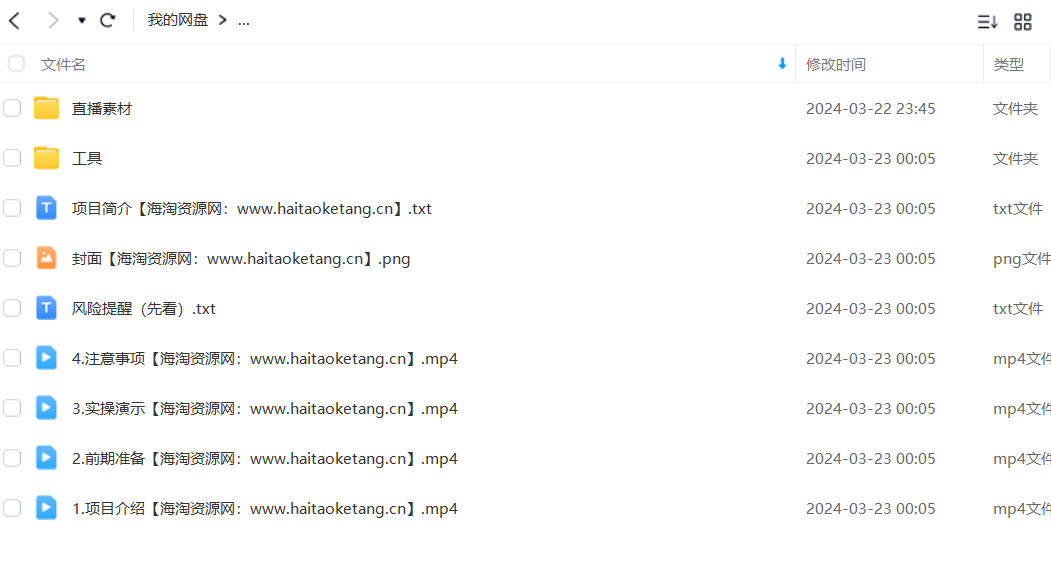Click the 2.前期准备 video file icon
This screenshot has width=1051, height=585.
[x=46, y=458]
